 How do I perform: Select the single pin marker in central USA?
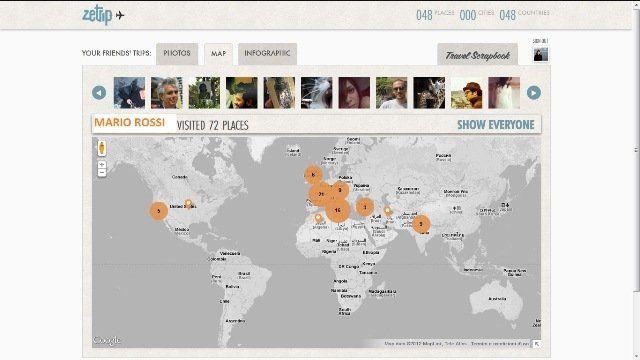coord(188,203)
